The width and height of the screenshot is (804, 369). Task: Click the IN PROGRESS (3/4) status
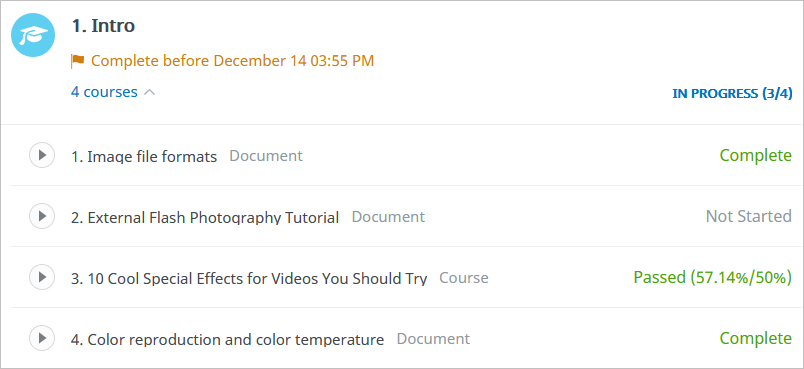click(x=732, y=94)
